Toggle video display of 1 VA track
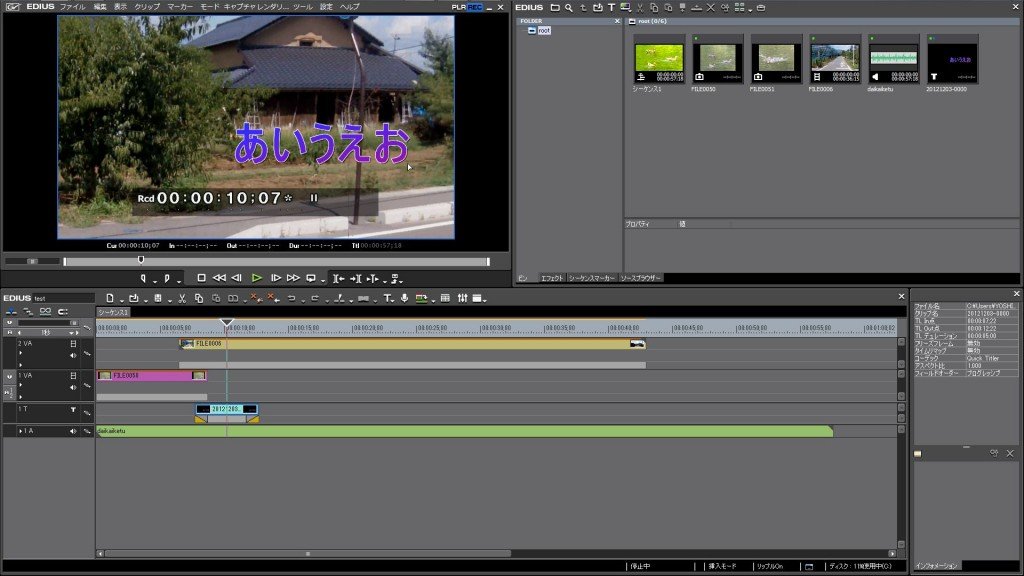This screenshot has height=576, width=1024. point(73,376)
